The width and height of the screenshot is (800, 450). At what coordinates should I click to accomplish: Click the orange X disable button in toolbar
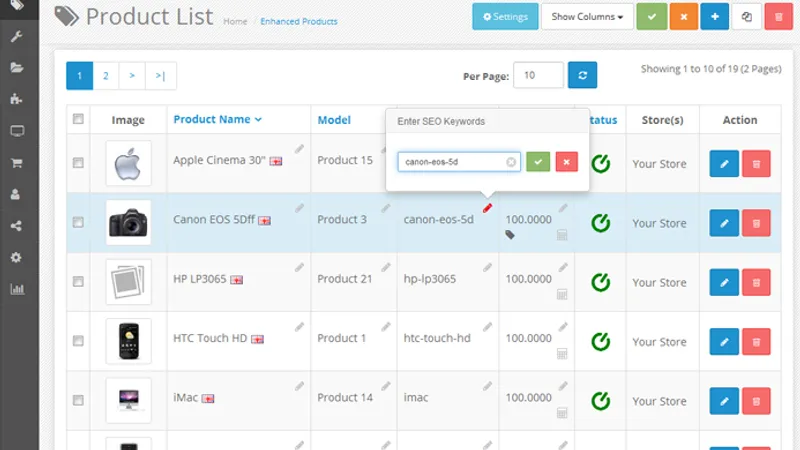tap(684, 17)
